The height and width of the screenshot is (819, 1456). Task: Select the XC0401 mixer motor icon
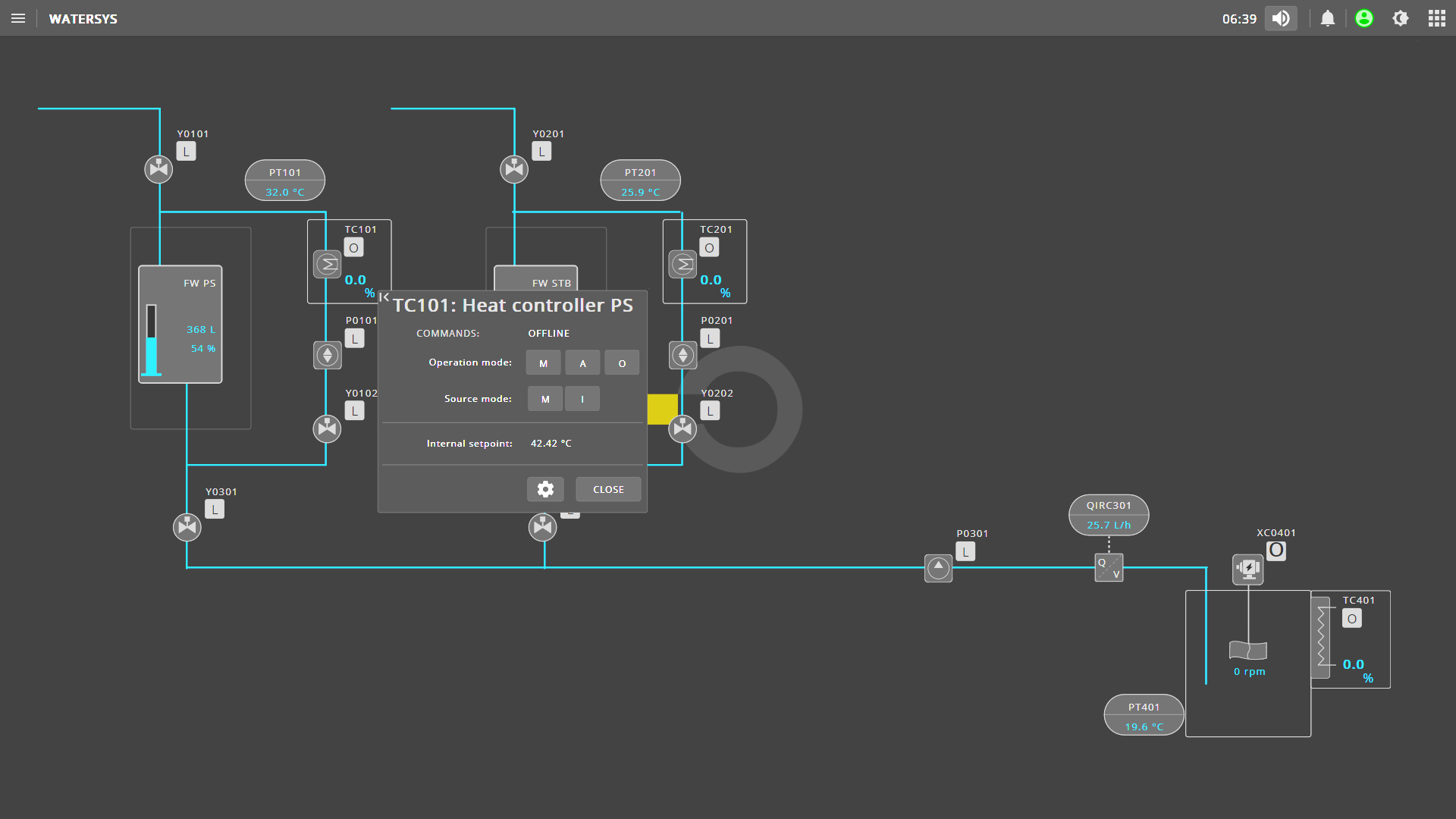[1247, 568]
